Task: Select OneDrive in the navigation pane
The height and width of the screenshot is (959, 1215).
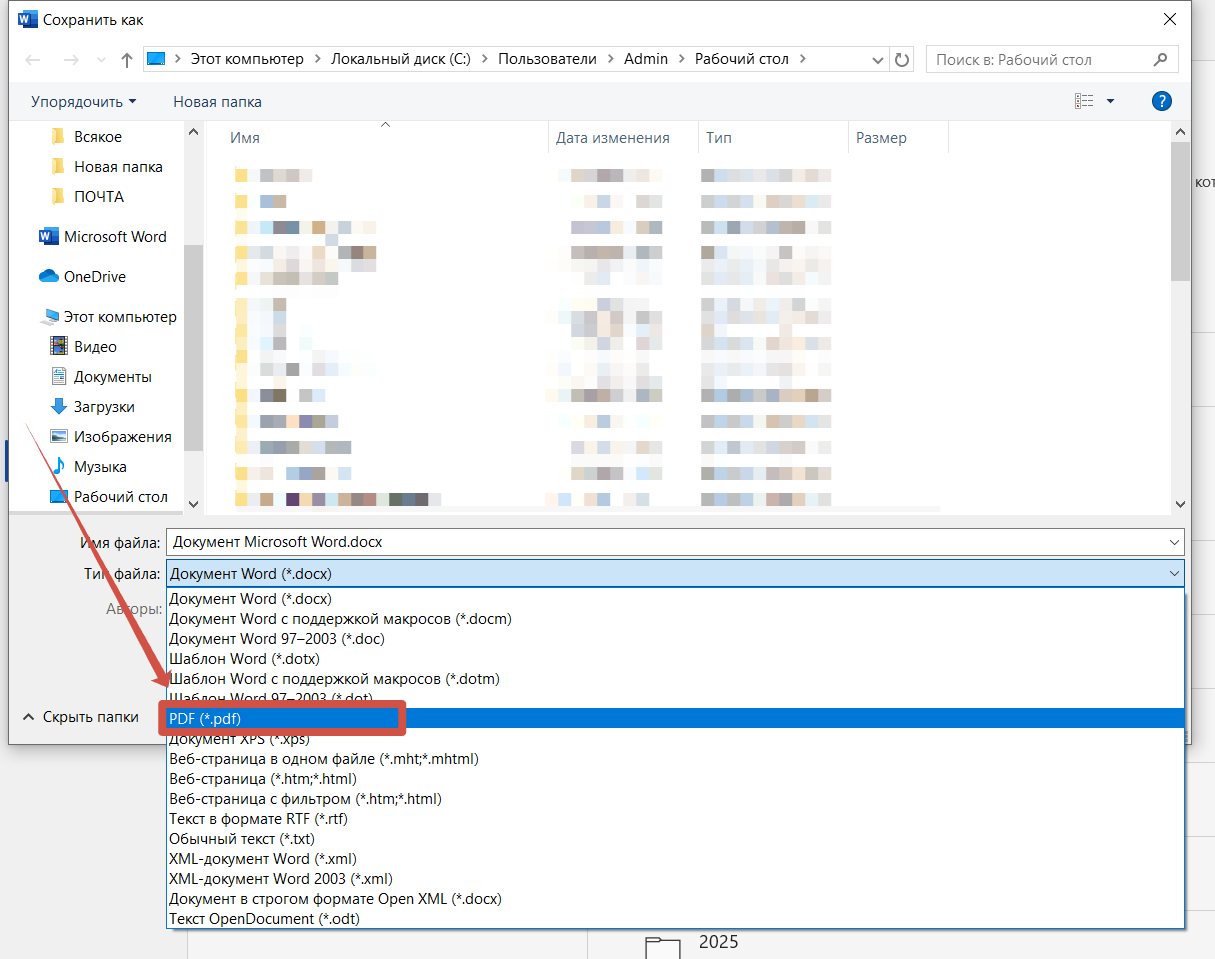Action: pyautogui.click(x=94, y=277)
